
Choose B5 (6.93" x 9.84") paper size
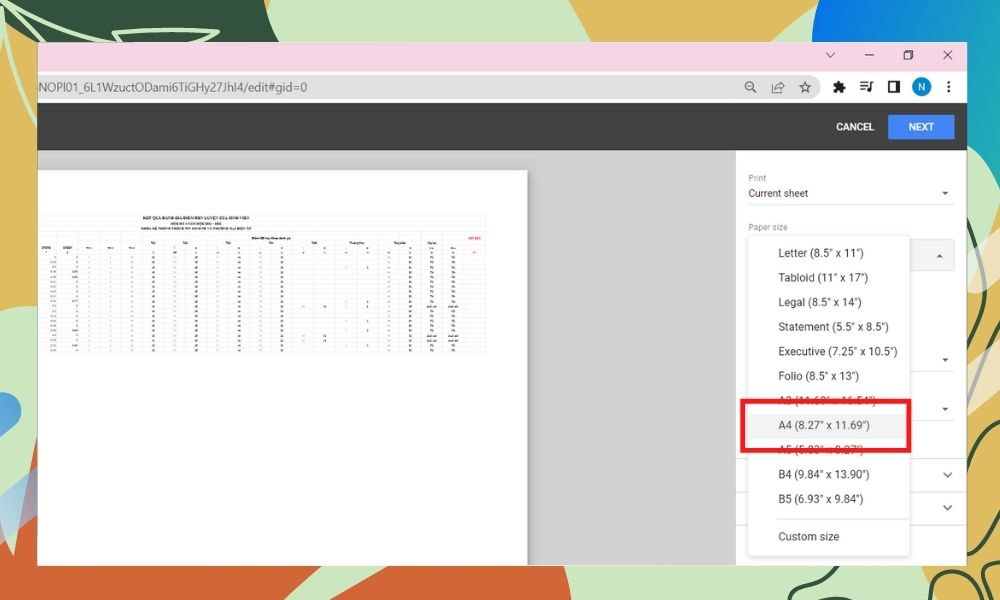[x=820, y=498]
